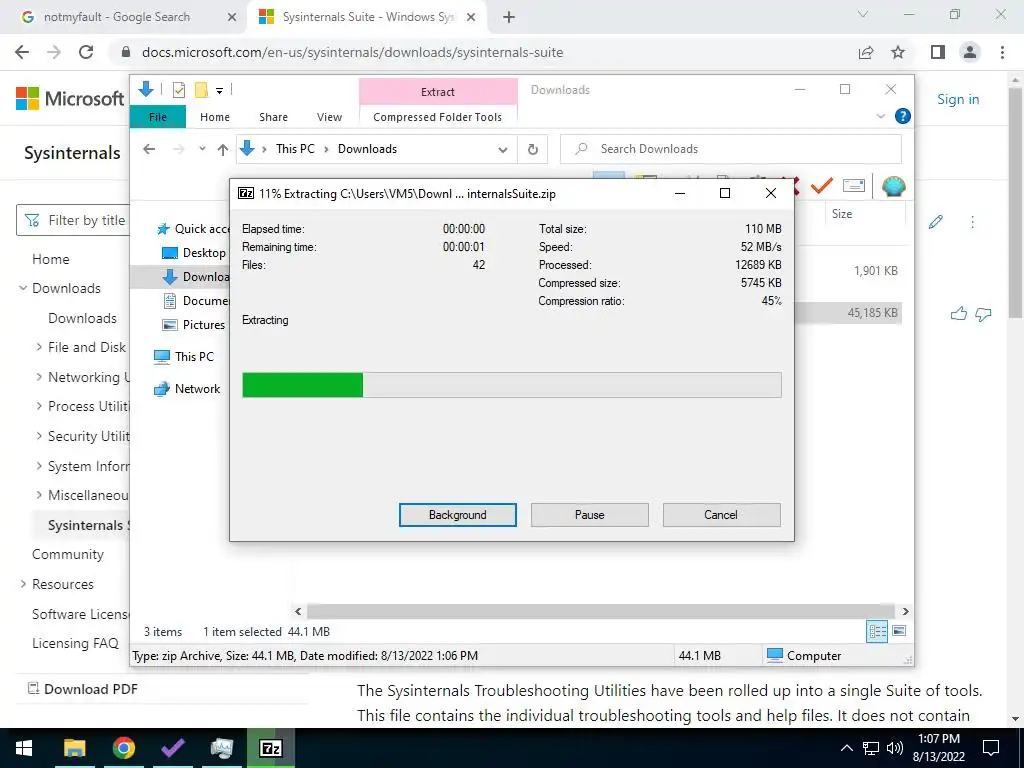Viewport: 1024px width, 768px height.
Task: Click the envelope card toolbar icon
Action: click(x=854, y=186)
